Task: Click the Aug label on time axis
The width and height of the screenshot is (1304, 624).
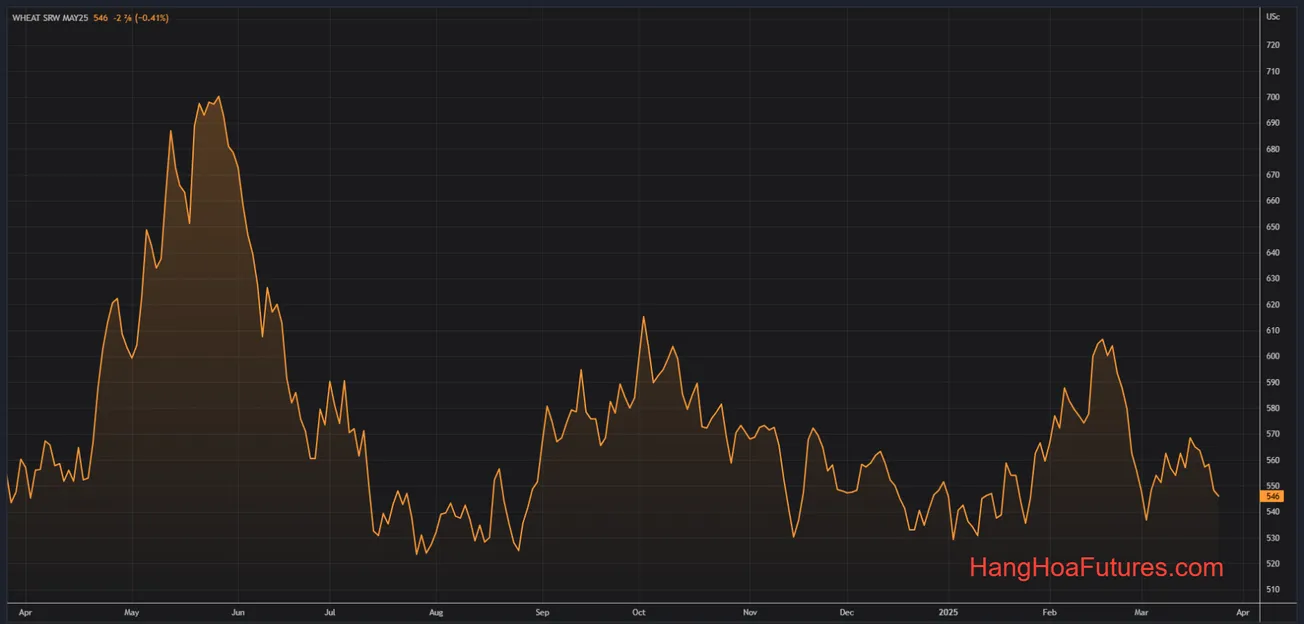Action: (435, 611)
